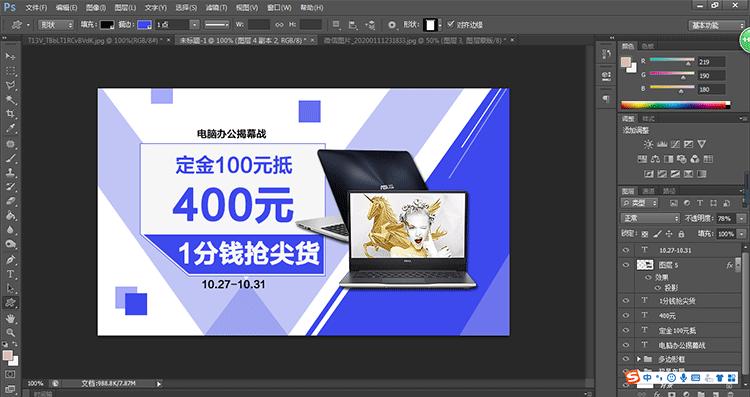Screen dimensions: 750x397
Task: Expand the 多边形框 layer group
Action: pos(639,359)
